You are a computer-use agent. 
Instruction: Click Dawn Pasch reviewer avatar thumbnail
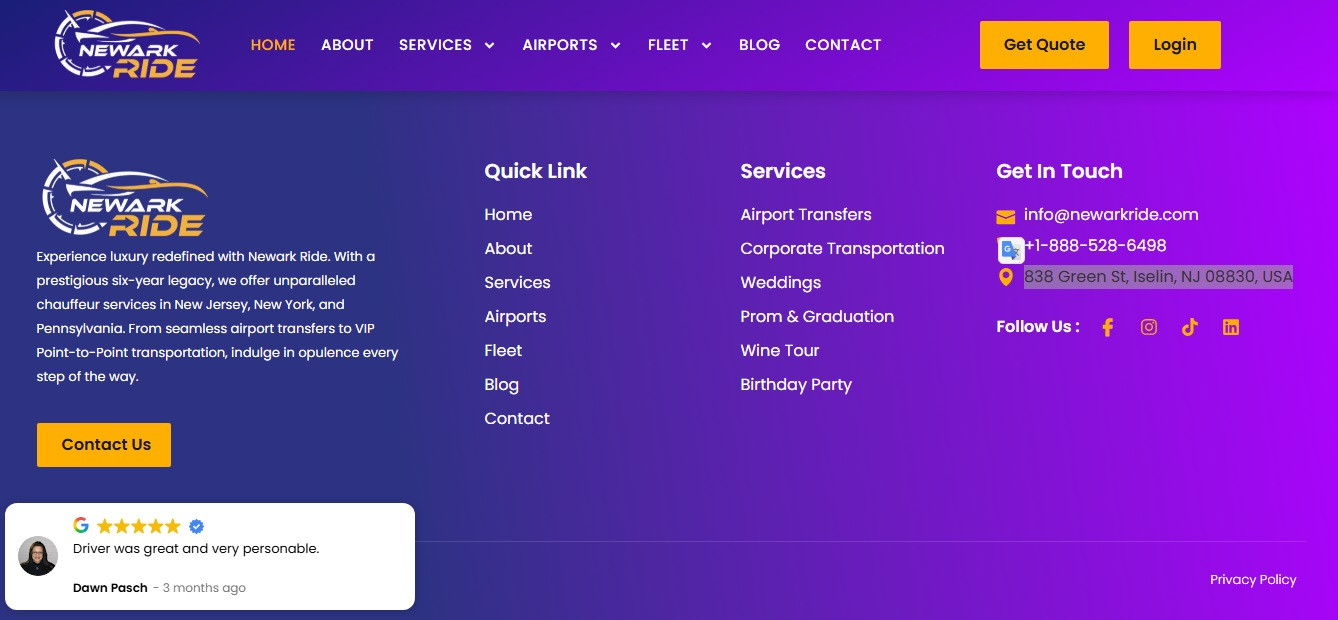(x=38, y=556)
